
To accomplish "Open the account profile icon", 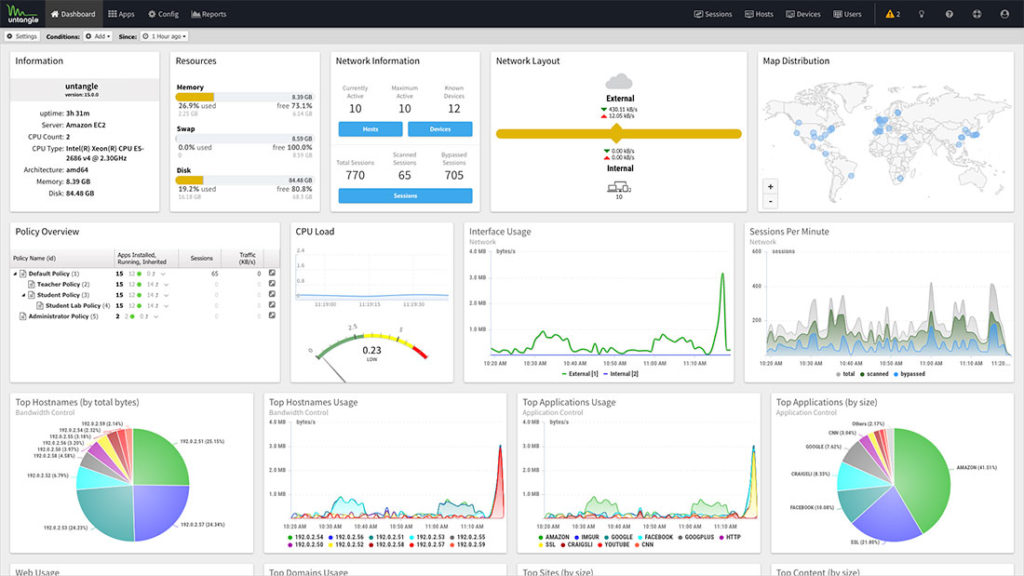I will point(1004,14).
